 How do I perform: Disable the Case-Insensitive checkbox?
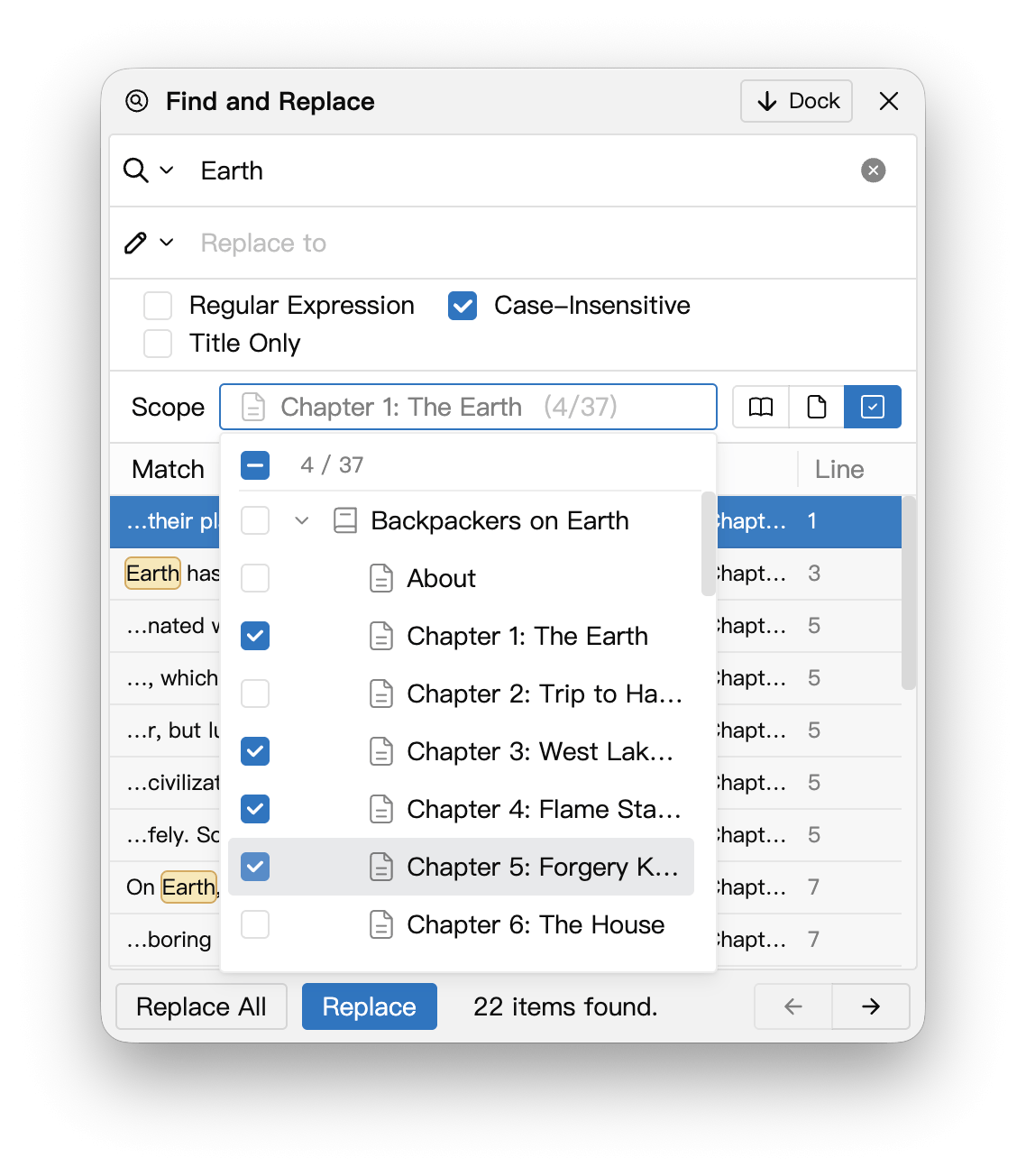463,306
